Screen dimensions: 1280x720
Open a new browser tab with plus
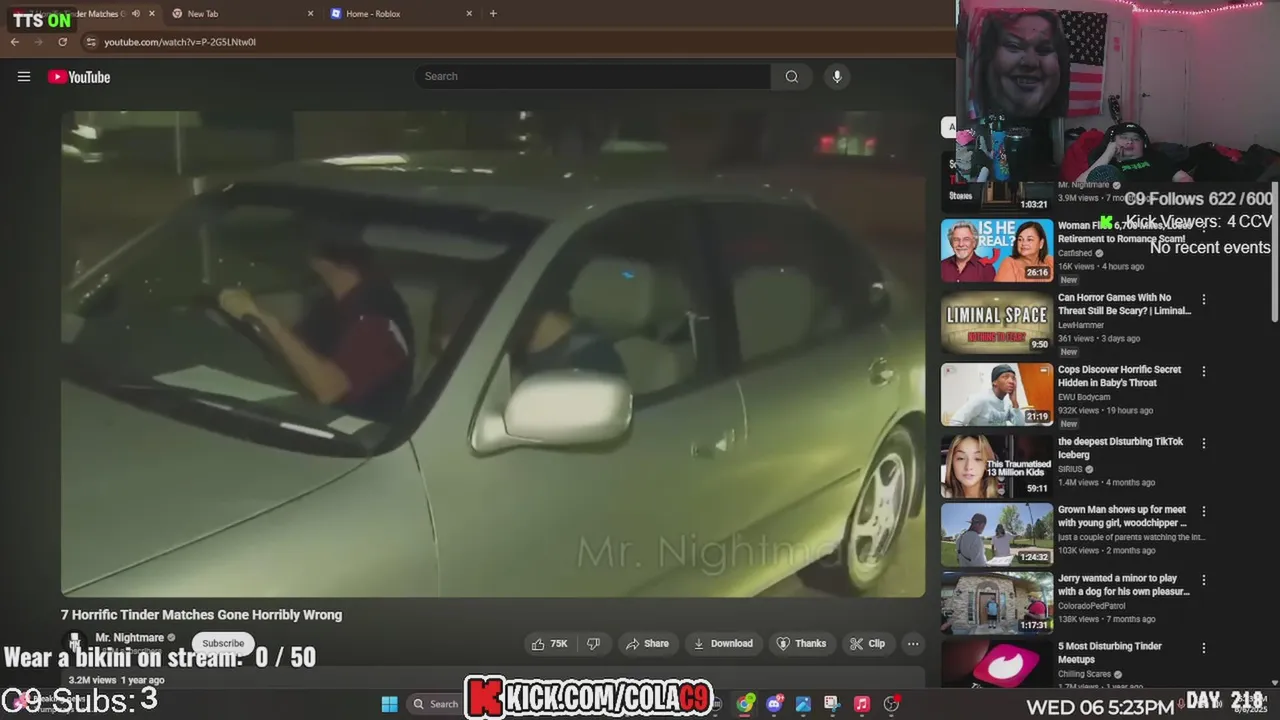coord(493,14)
